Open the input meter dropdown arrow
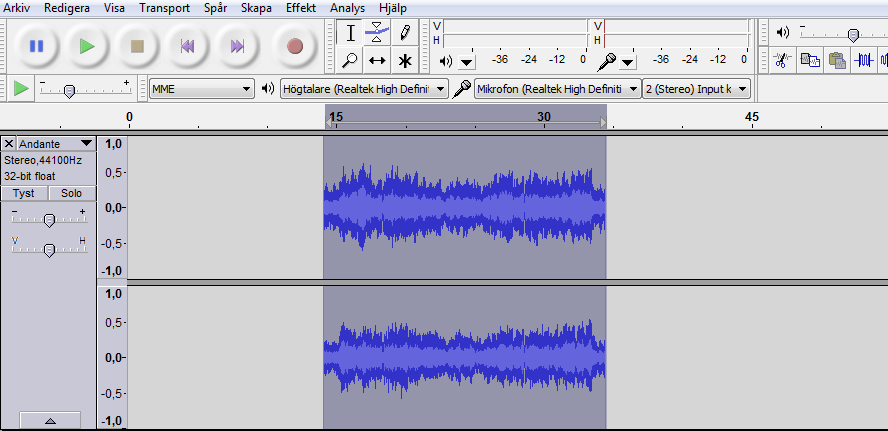Viewport: 888px width, 431px height. [x=627, y=62]
